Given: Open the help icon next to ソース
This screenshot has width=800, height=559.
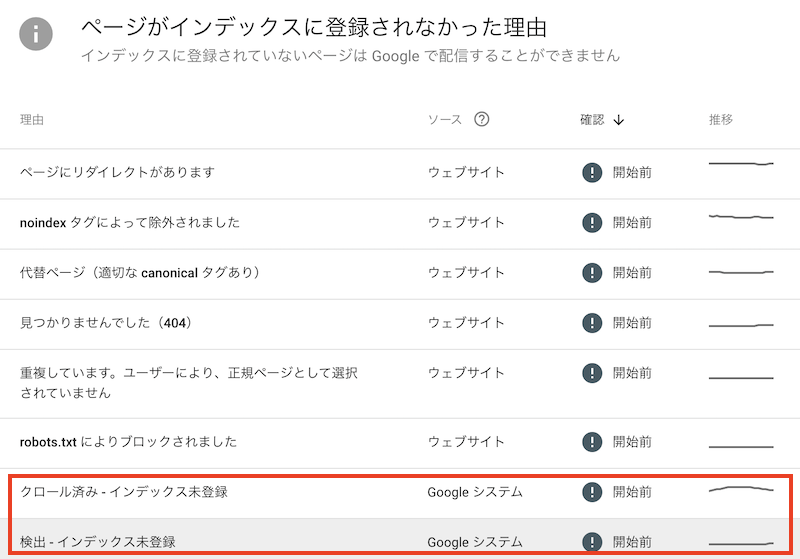Looking at the screenshot, I should [x=482, y=120].
